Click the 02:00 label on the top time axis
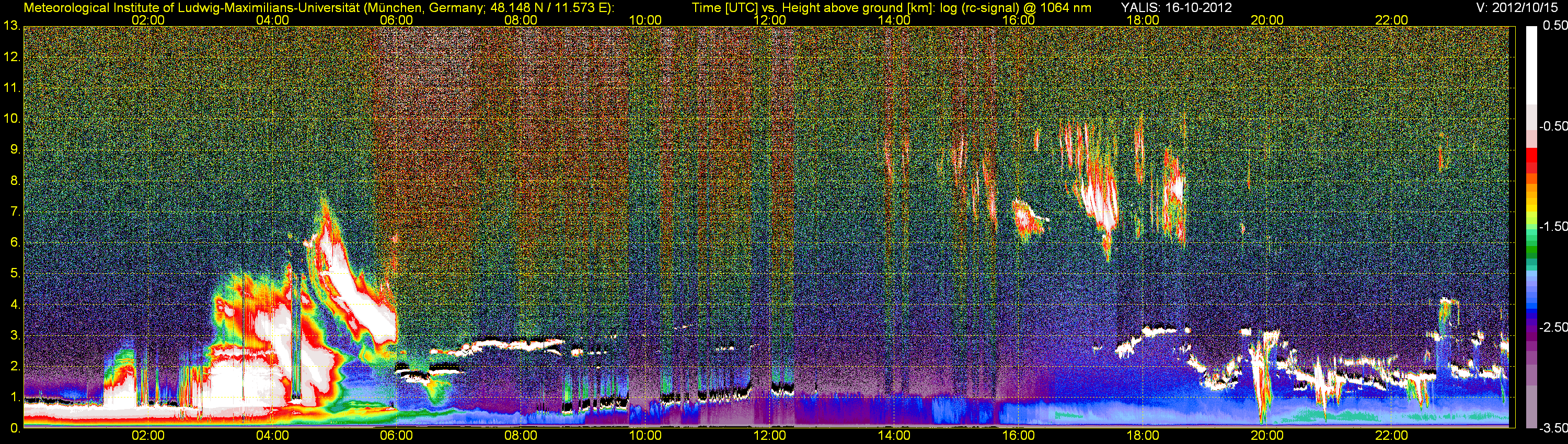 tap(148, 20)
